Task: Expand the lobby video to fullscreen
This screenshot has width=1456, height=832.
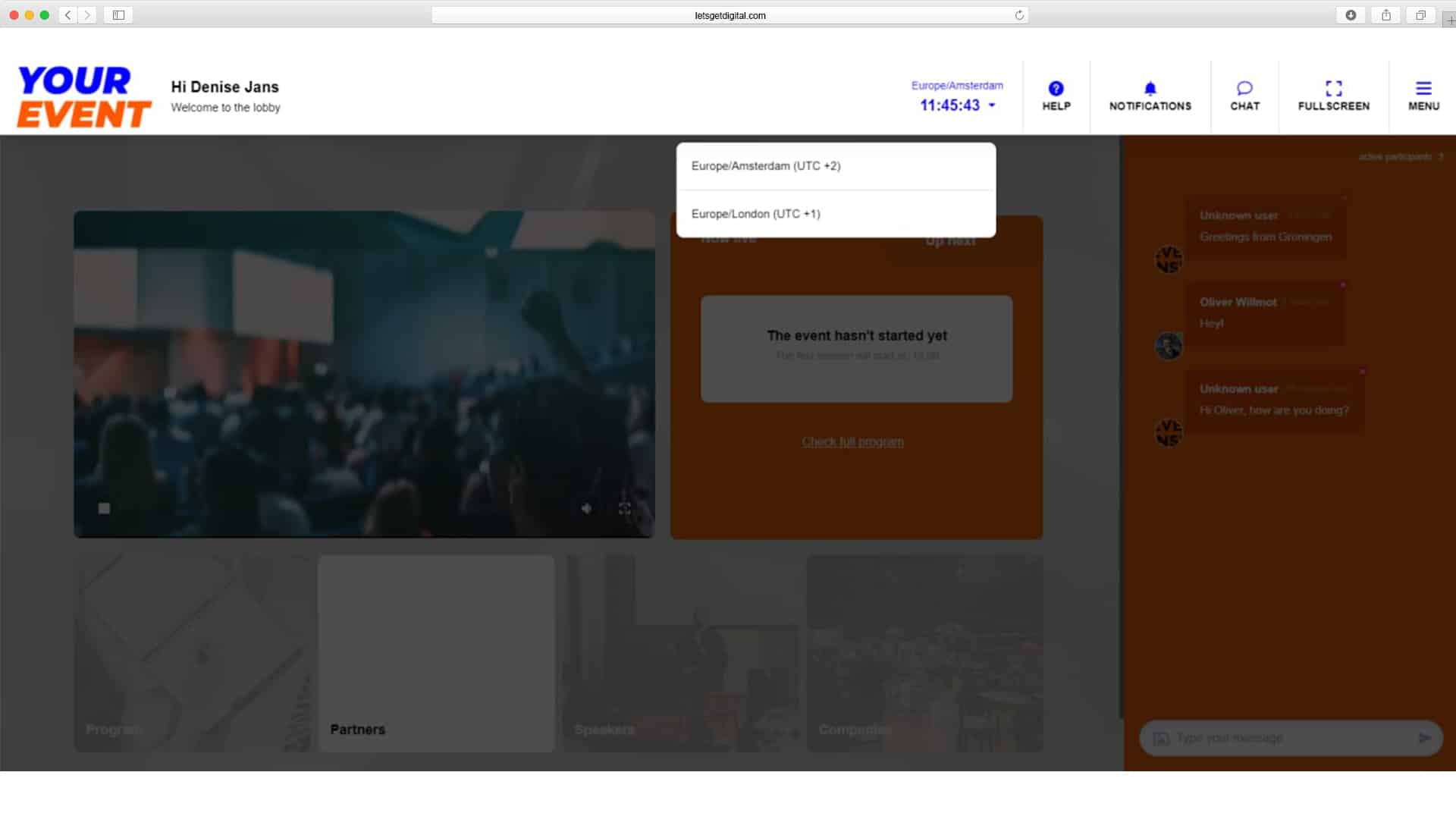Action: [x=624, y=508]
